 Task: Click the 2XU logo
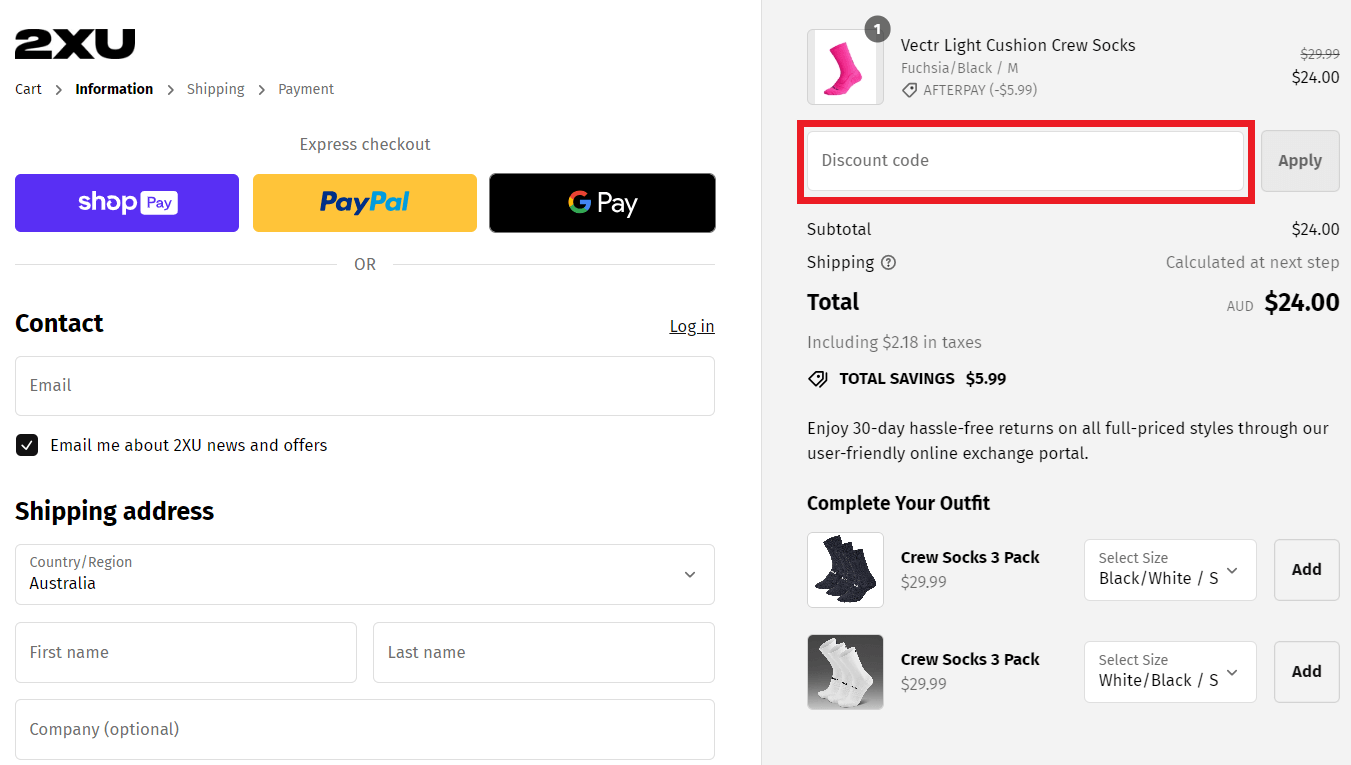click(x=75, y=44)
